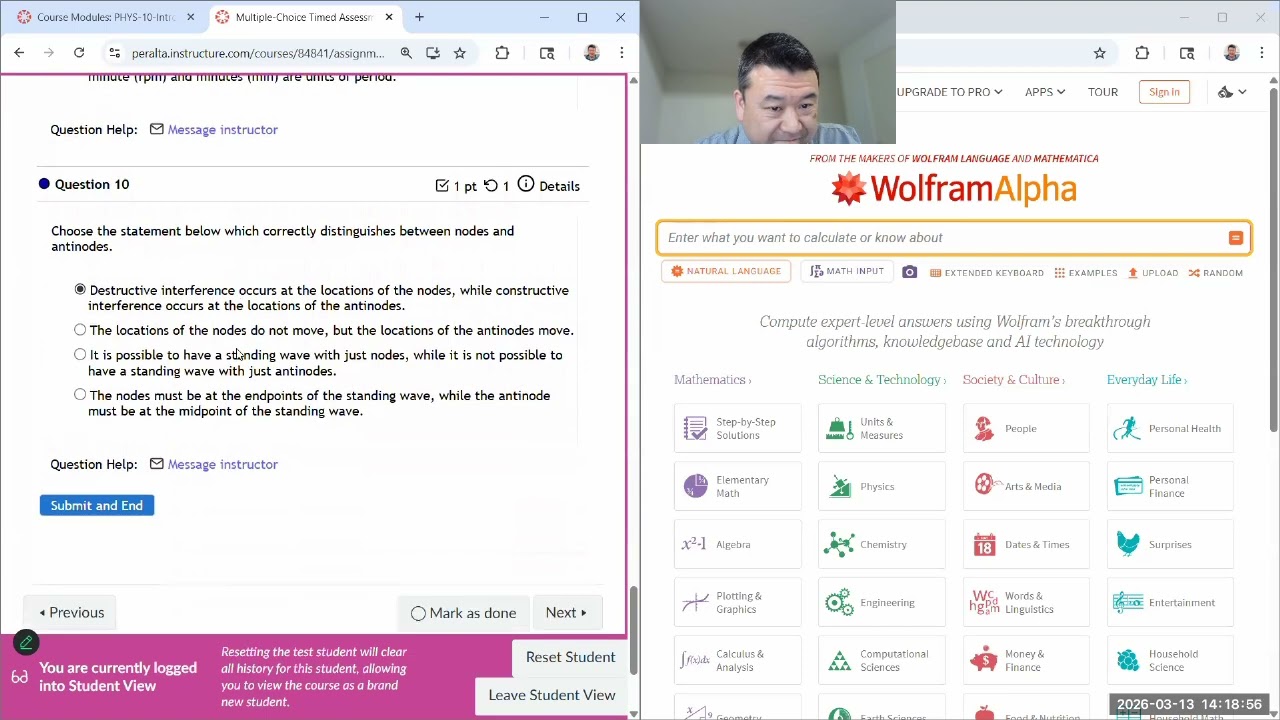The image size is (1280, 720).
Task: Click the Student View glasses icon
Action: click(20, 677)
